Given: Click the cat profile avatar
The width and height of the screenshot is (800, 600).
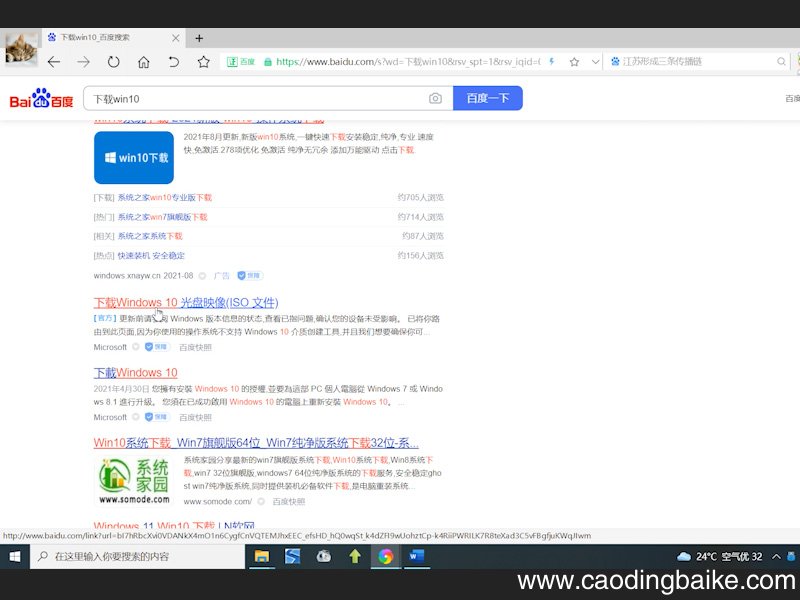Looking at the screenshot, I should tap(21, 49).
